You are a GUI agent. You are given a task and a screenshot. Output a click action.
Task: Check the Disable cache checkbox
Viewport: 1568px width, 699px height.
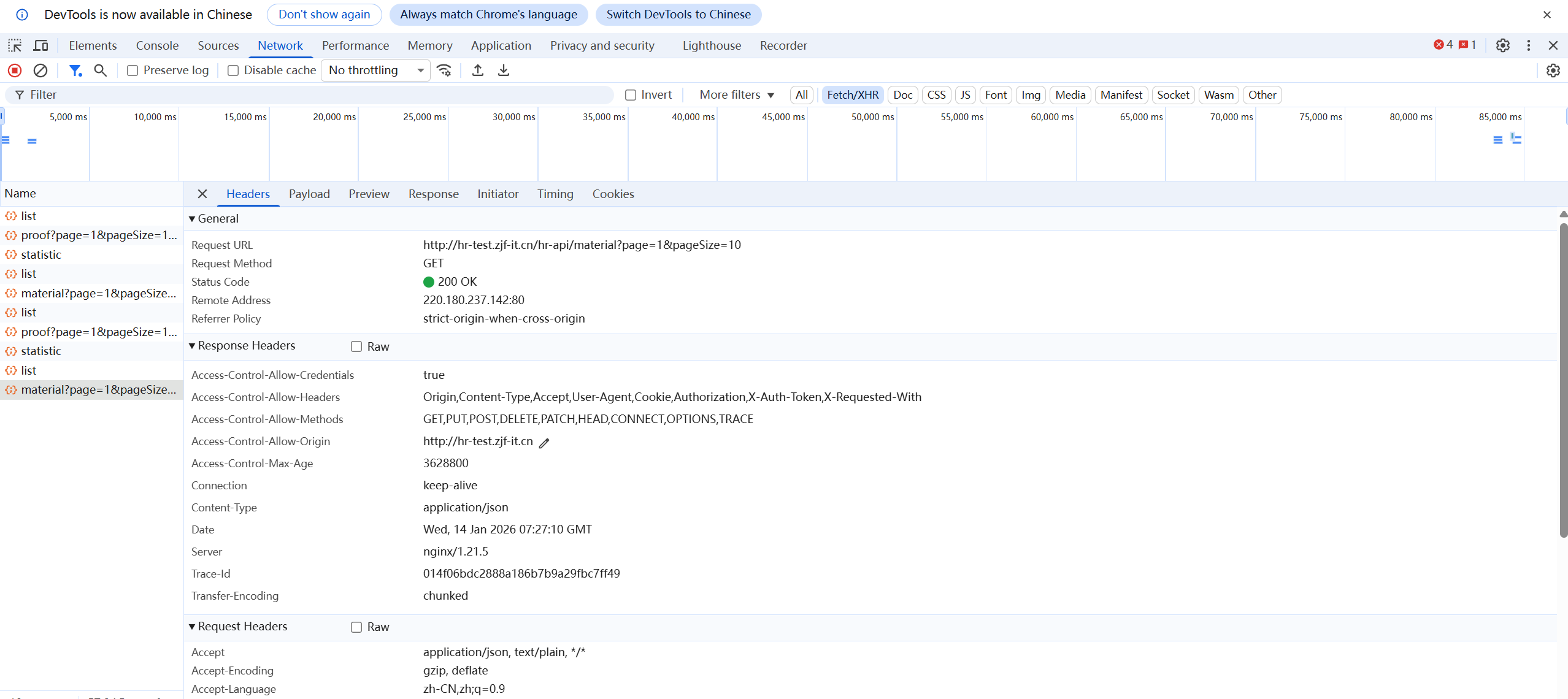pyautogui.click(x=233, y=71)
